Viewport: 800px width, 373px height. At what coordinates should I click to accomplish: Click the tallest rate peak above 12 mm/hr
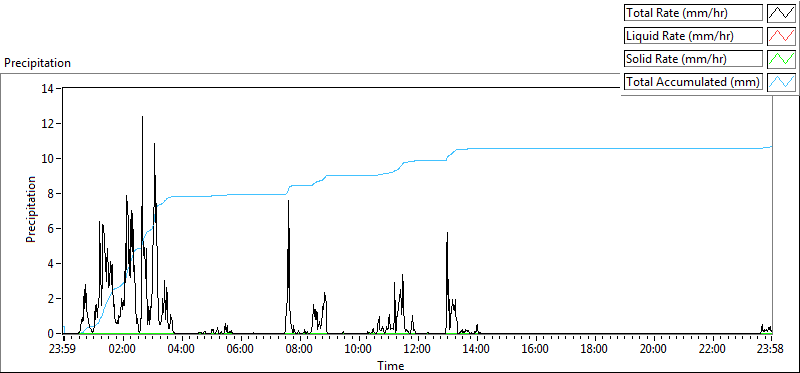click(142, 117)
